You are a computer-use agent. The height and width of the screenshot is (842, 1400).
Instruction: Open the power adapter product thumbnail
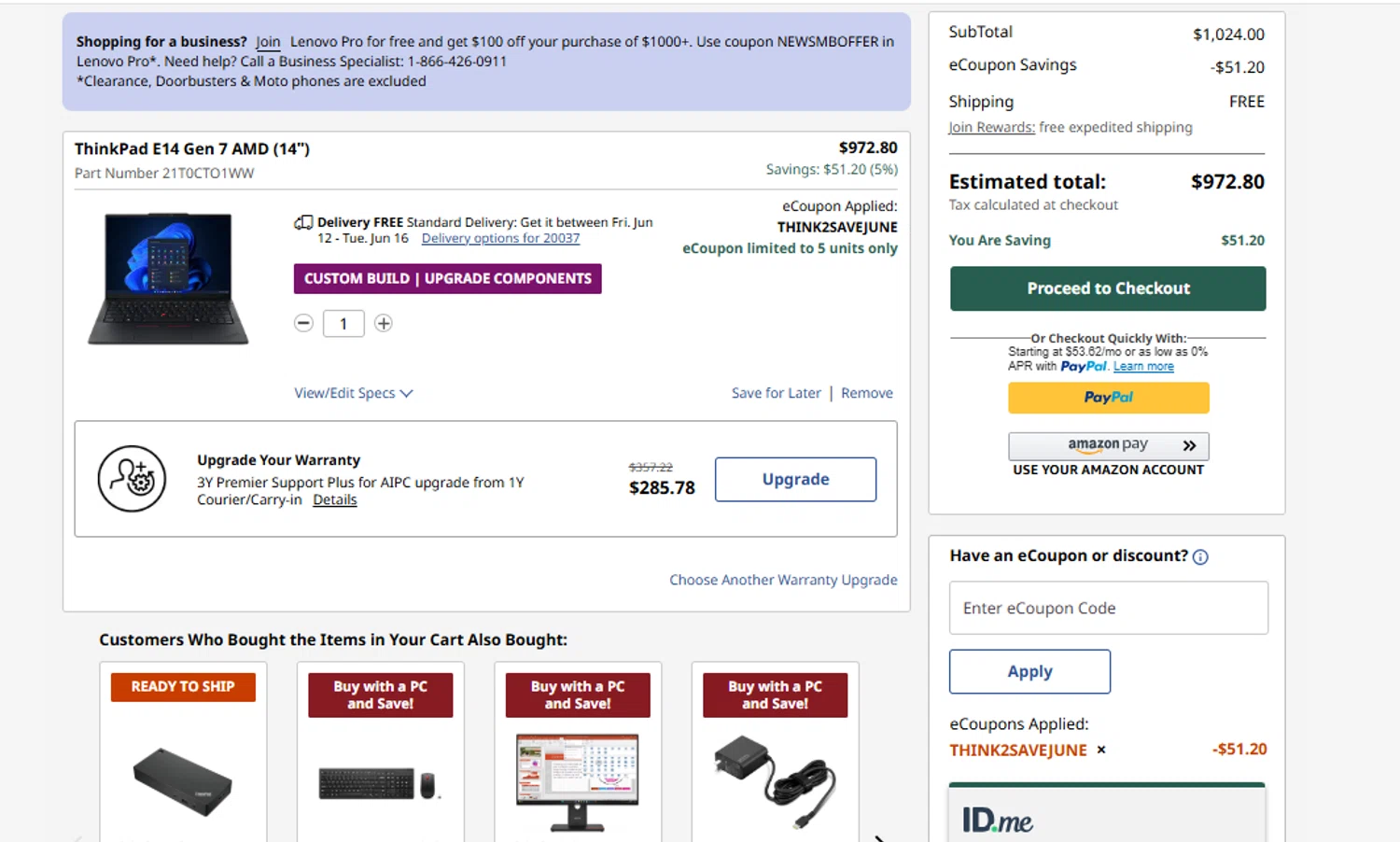774,782
